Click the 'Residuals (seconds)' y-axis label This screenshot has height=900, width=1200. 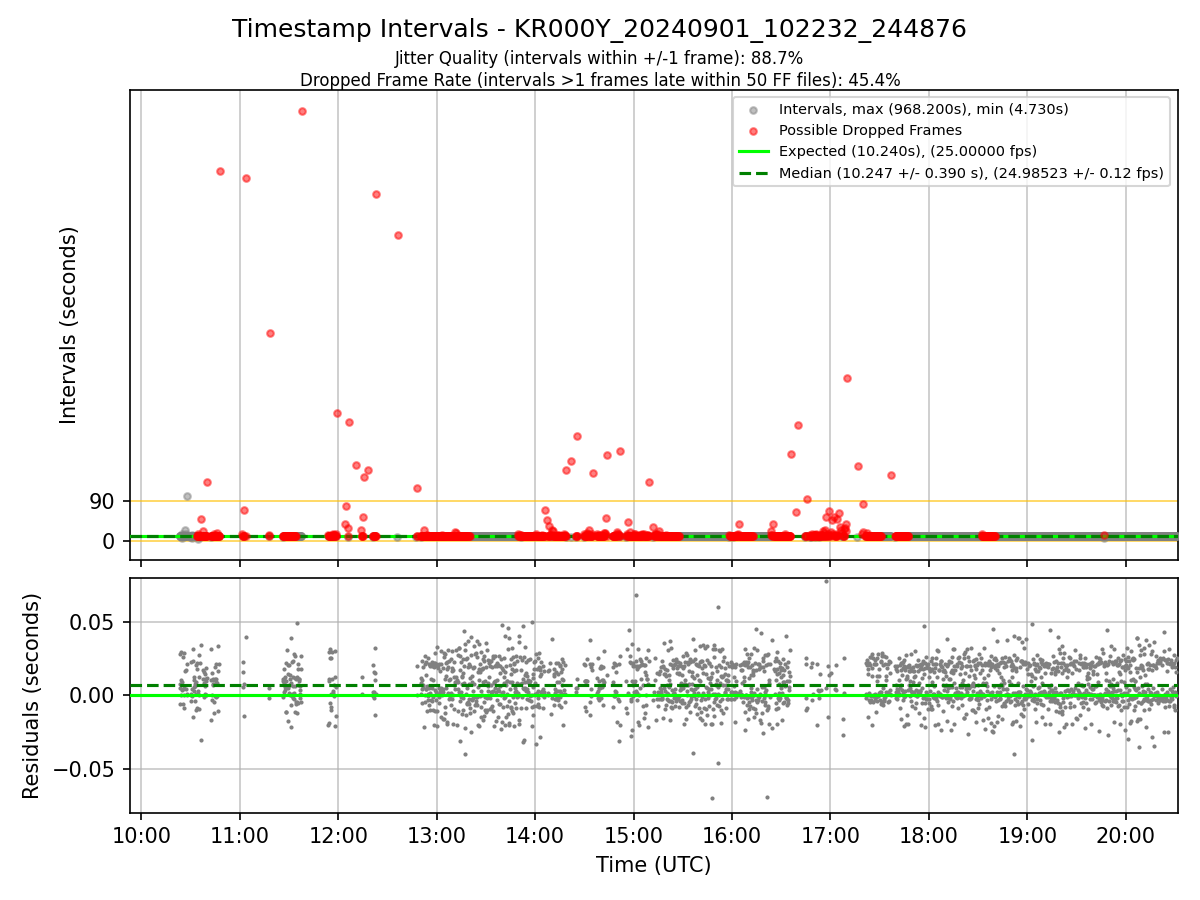click(31, 696)
